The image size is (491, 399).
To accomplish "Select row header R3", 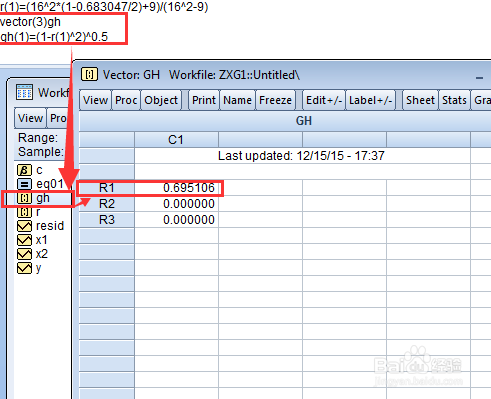I will tap(107, 220).
